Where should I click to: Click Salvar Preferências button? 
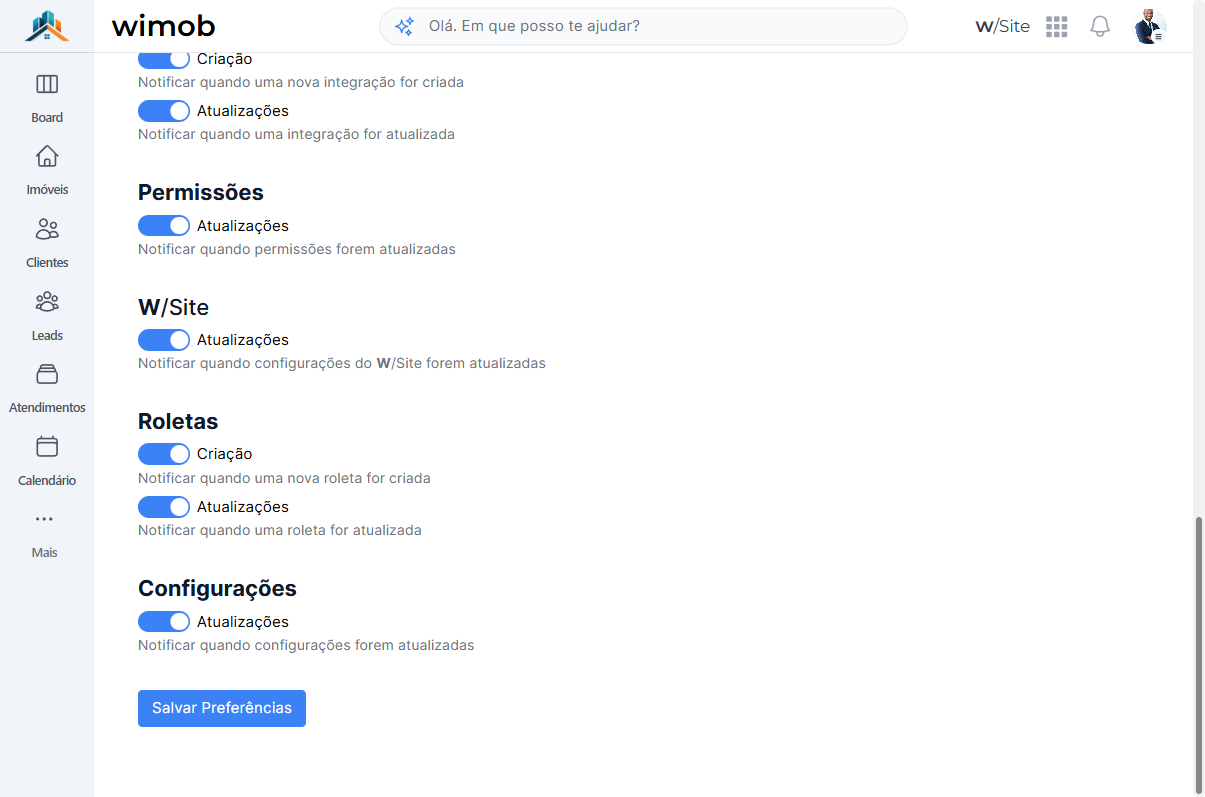point(222,708)
